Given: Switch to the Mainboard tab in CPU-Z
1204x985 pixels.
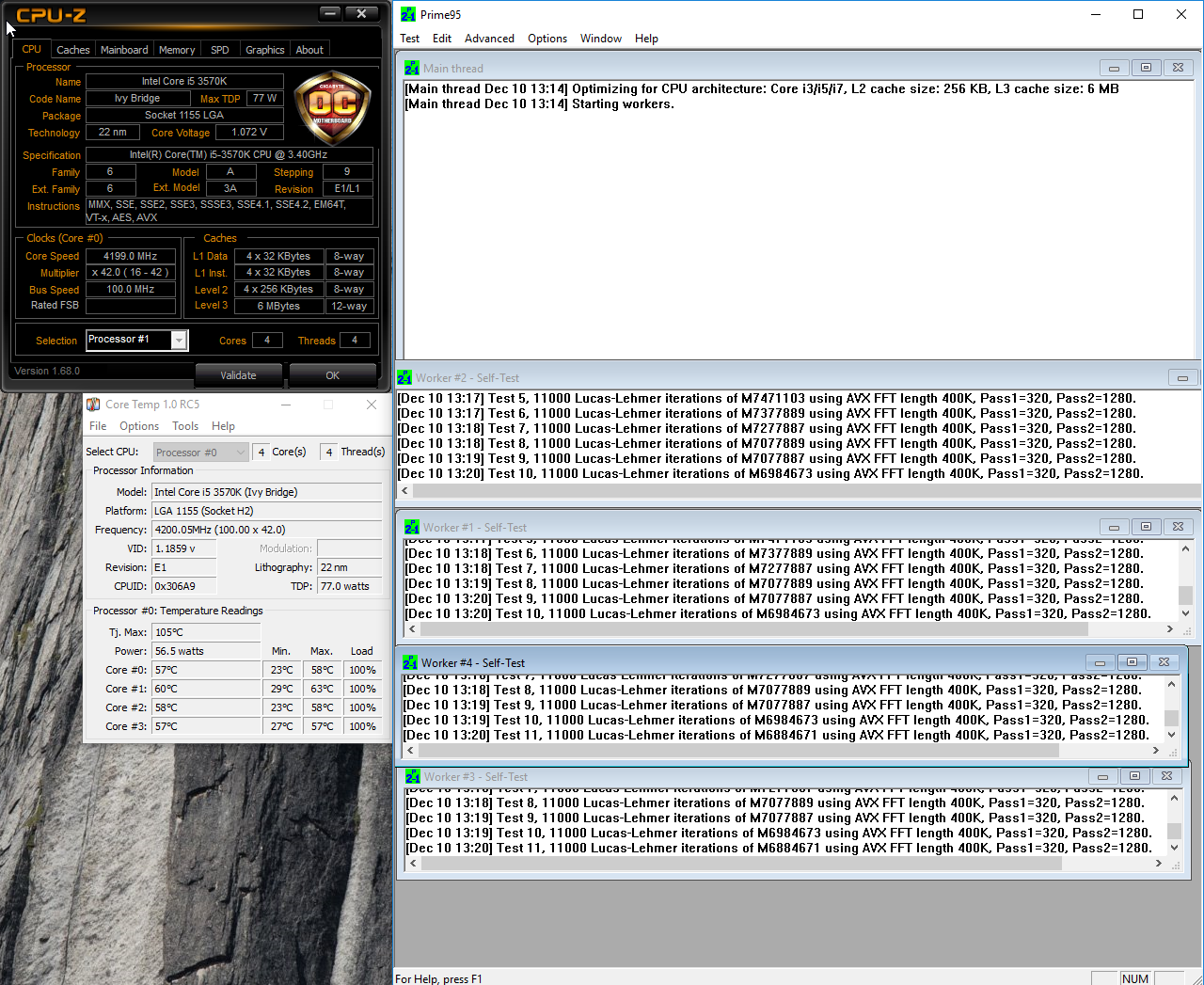Looking at the screenshot, I should [x=124, y=50].
